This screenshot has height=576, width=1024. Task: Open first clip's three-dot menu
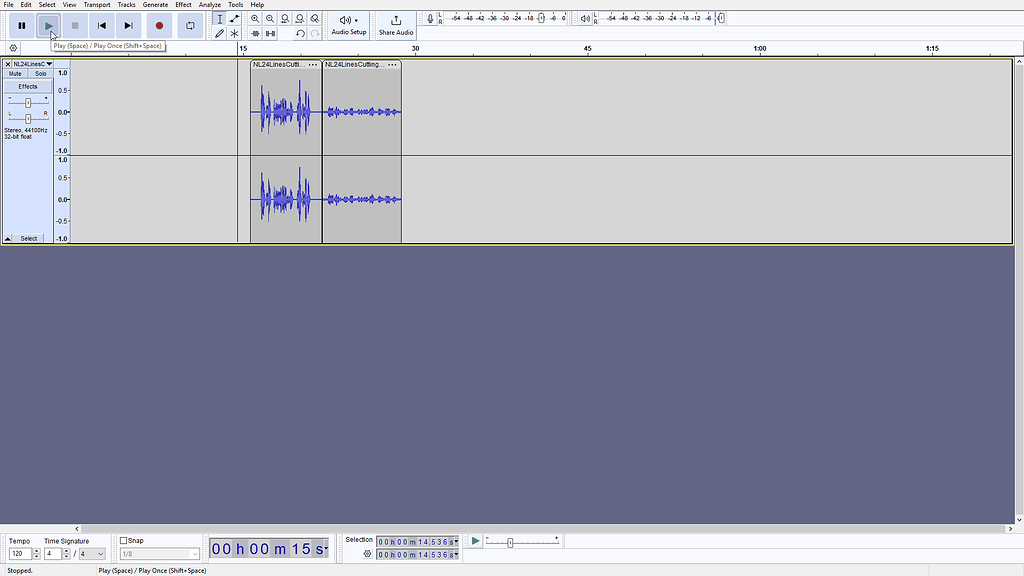click(x=313, y=65)
